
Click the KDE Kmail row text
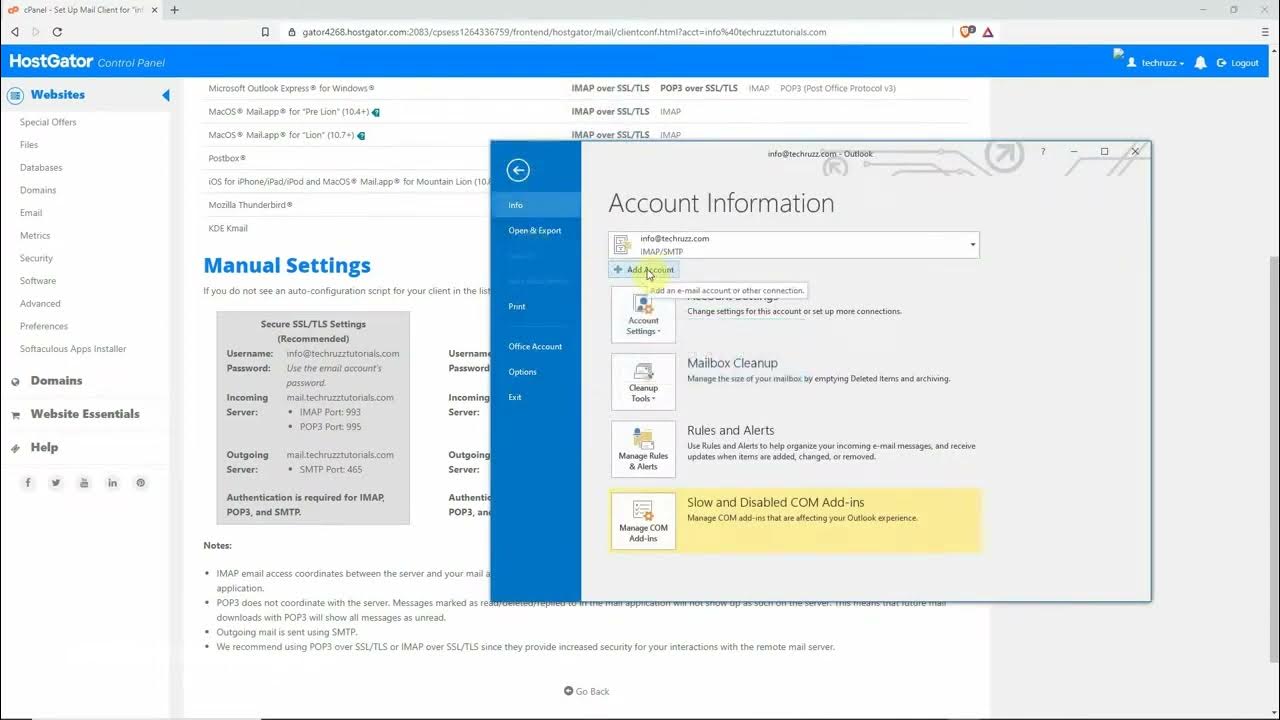coord(228,228)
